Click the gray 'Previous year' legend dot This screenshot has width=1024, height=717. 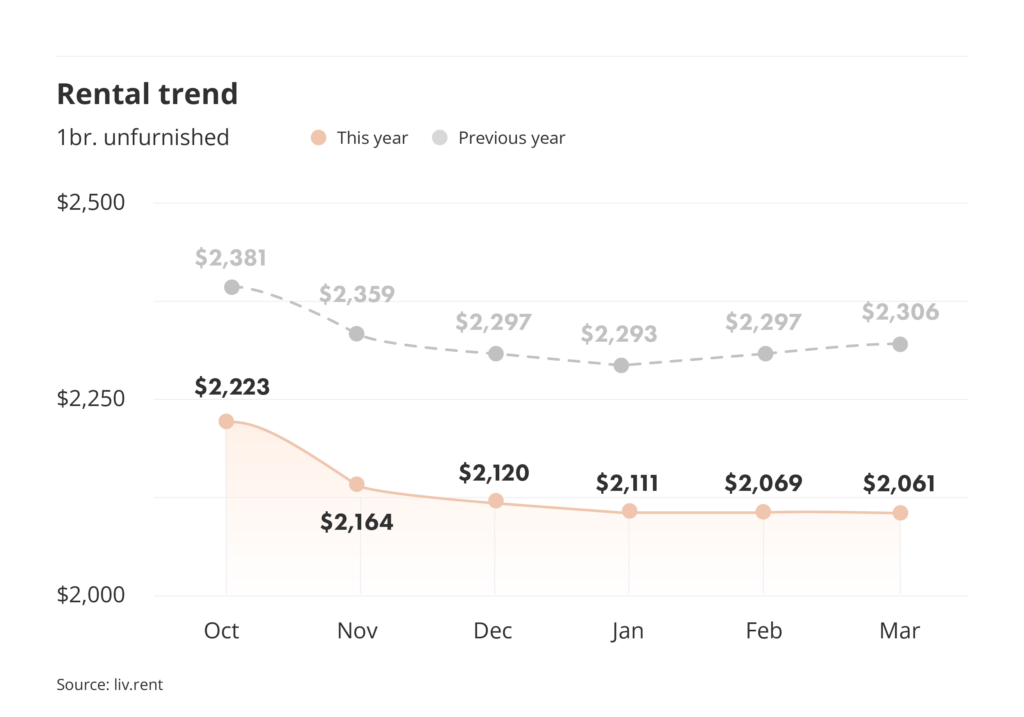coord(440,138)
